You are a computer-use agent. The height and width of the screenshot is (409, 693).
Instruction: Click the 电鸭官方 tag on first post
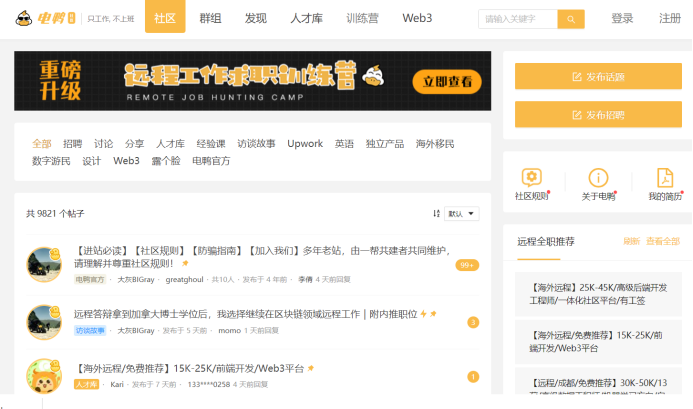click(90, 279)
